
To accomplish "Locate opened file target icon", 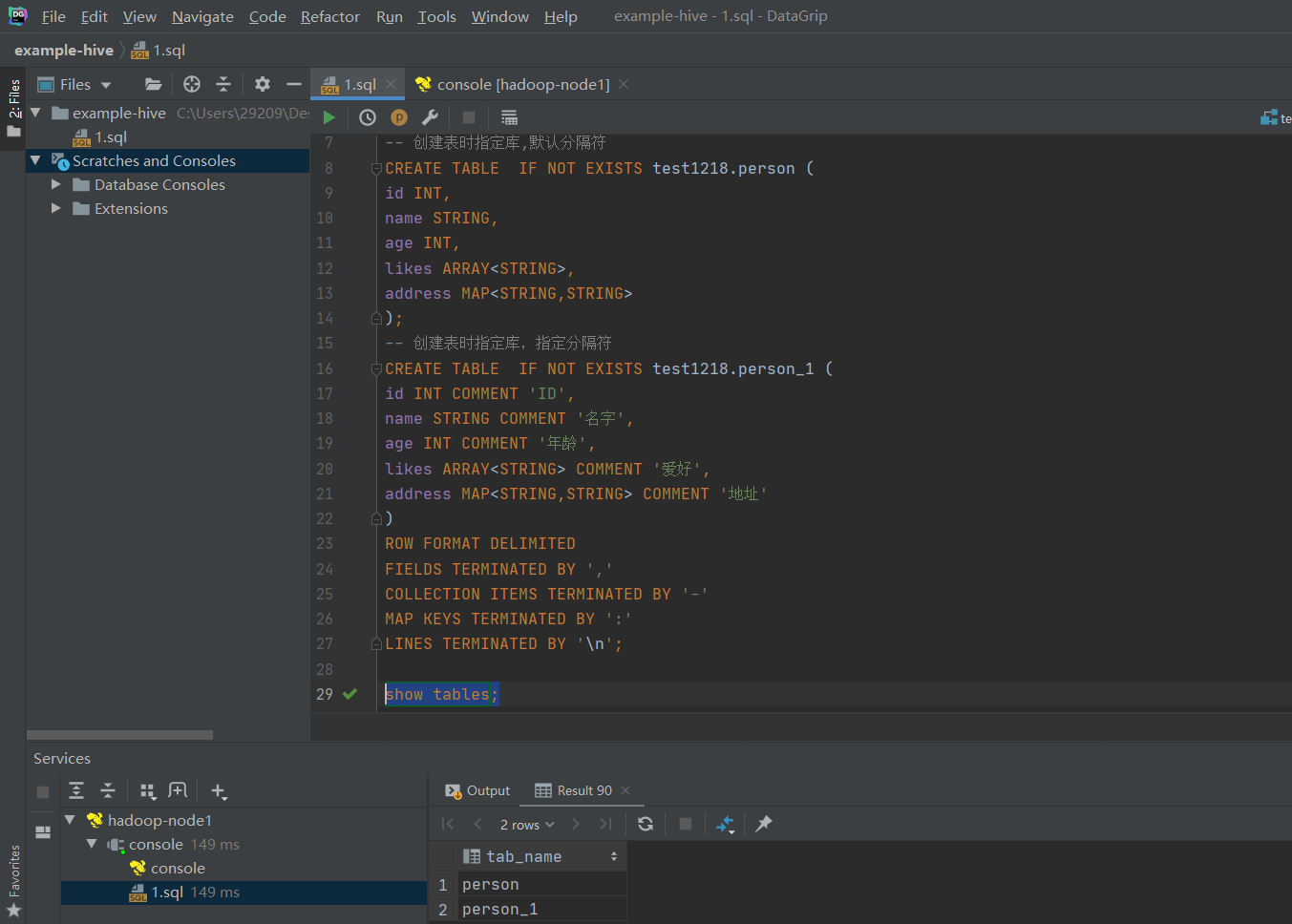I will 192,84.
